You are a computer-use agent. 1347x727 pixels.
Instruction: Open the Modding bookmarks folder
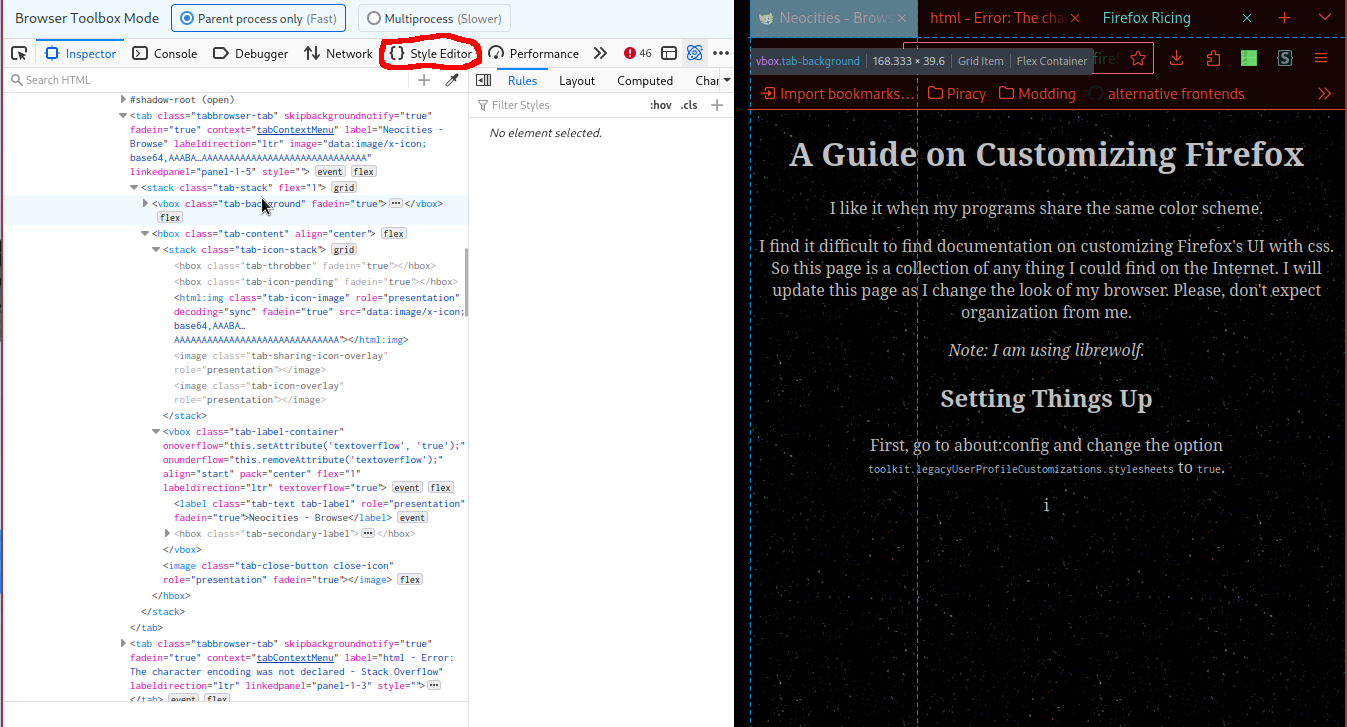pyautogui.click(x=1036, y=93)
